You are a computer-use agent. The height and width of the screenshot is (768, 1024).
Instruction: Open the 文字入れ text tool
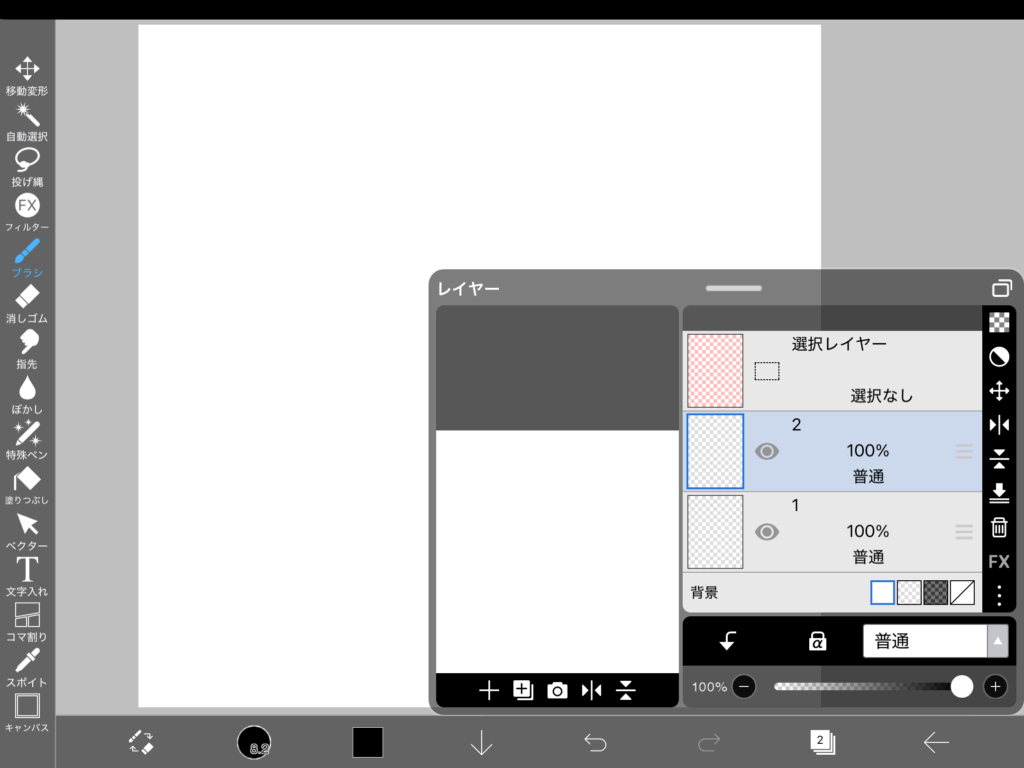click(27, 575)
